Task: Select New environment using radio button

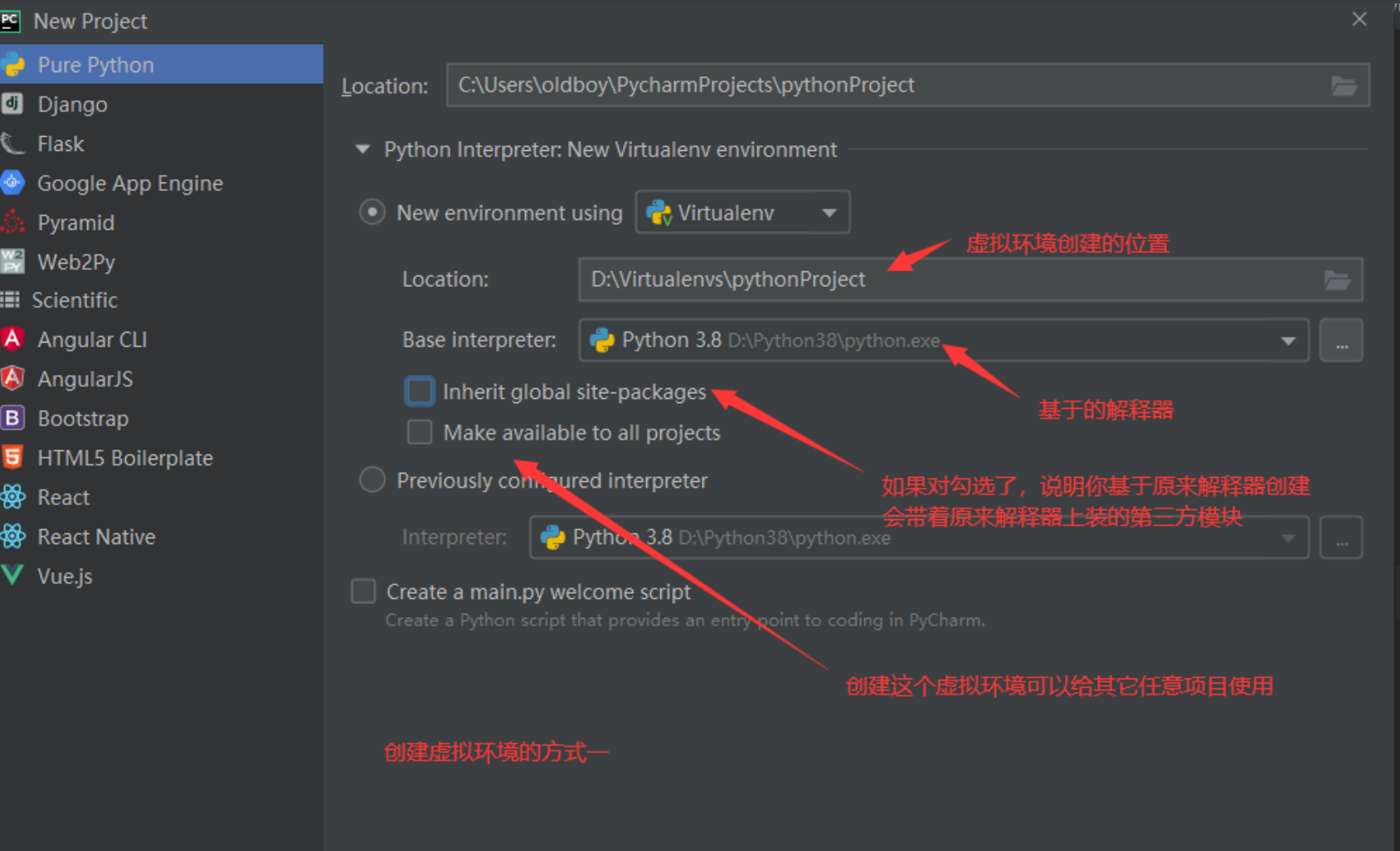Action: click(x=372, y=212)
